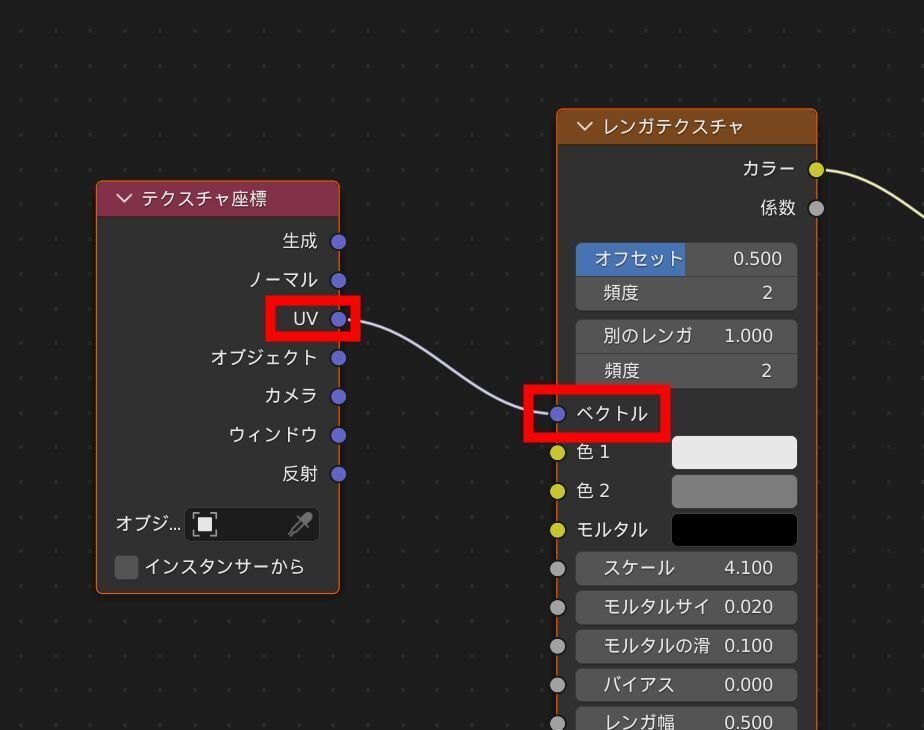This screenshot has width=924, height=730.
Task: Click the 係数 output socket
Action: pyautogui.click(x=816, y=209)
